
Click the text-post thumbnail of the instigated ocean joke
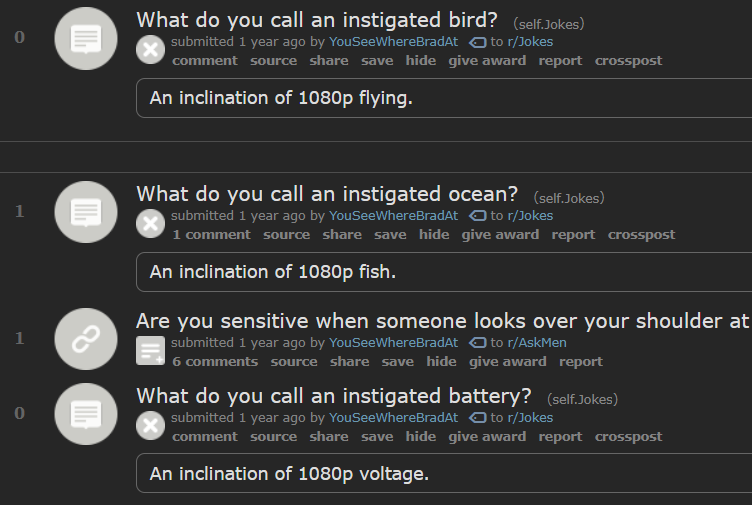[x=86, y=212]
